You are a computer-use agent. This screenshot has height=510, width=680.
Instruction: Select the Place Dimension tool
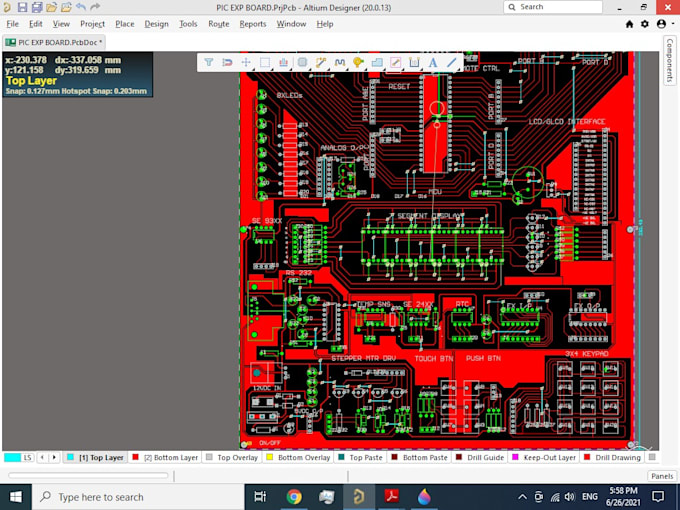click(414, 62)
